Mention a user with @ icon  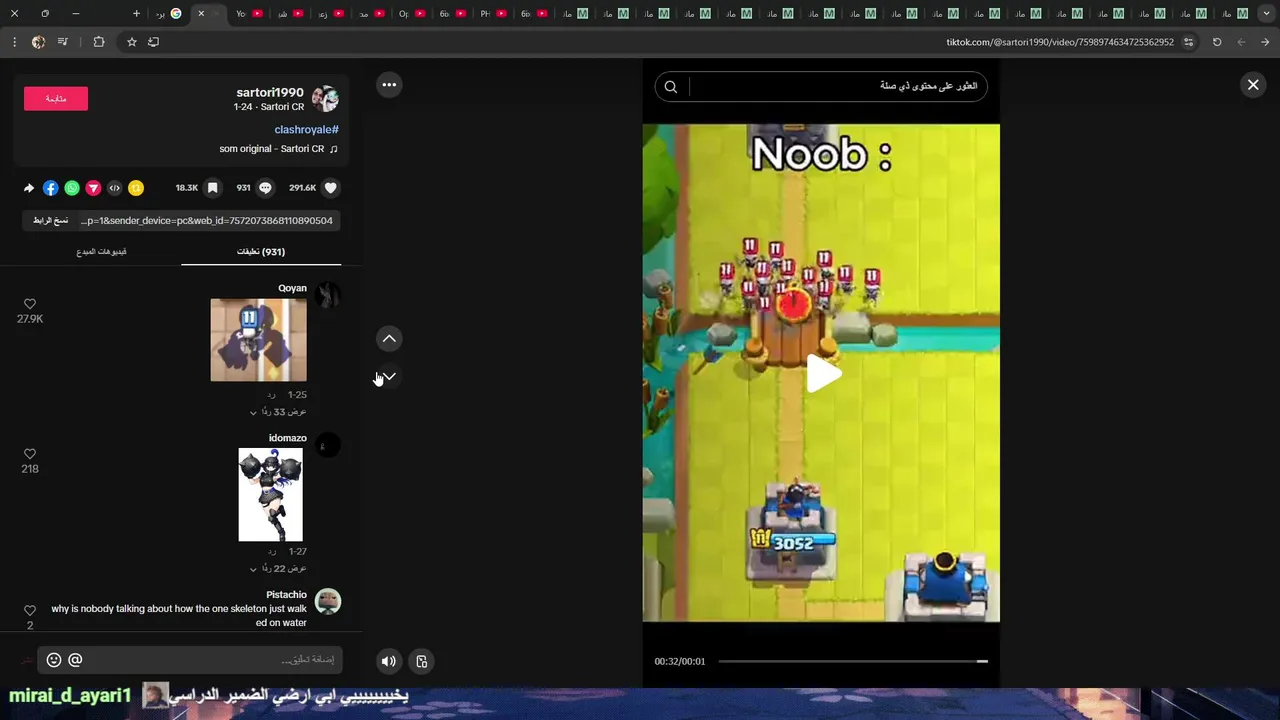point(75,660)
